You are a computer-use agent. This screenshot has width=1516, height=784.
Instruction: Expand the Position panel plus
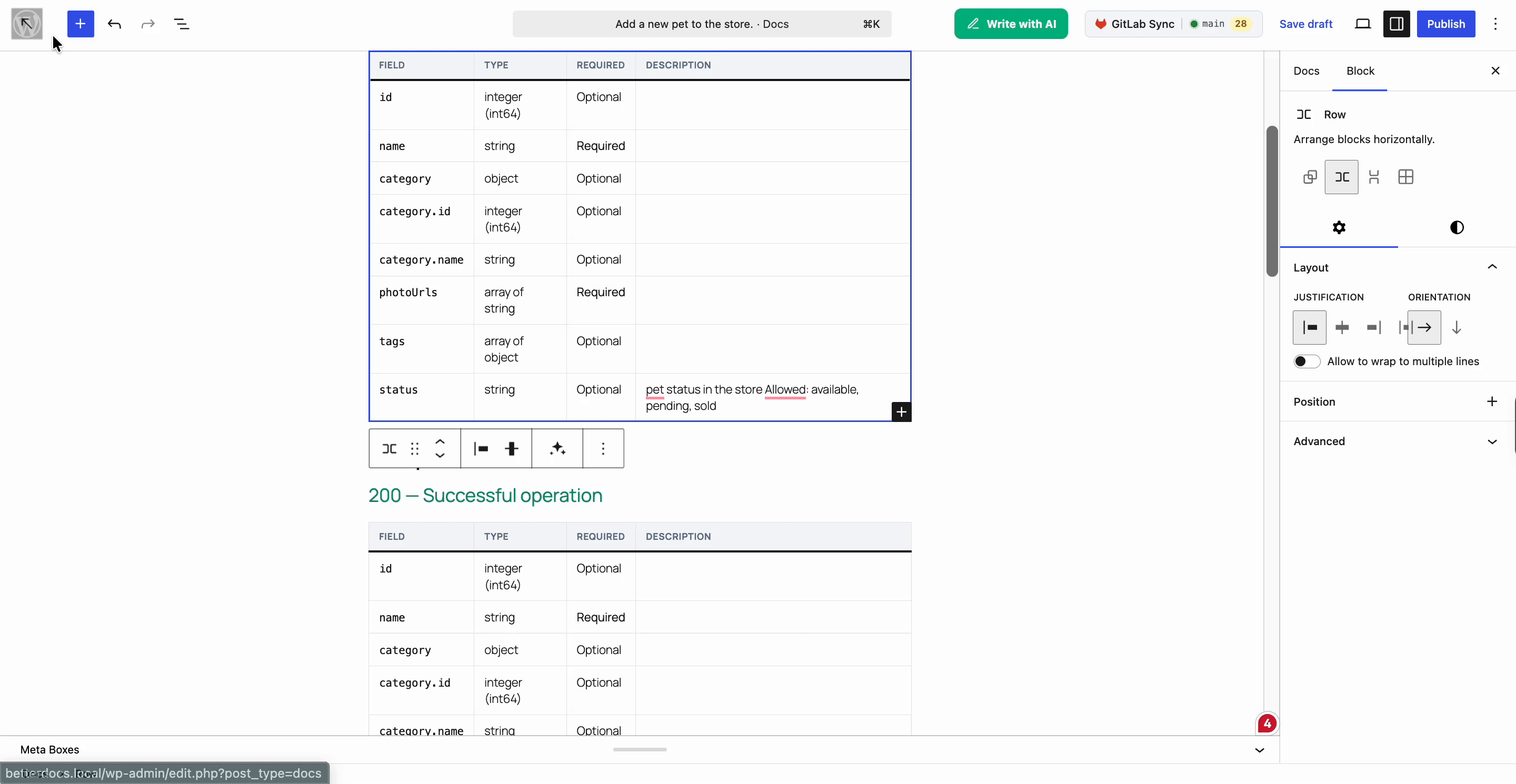(1492, 401)
